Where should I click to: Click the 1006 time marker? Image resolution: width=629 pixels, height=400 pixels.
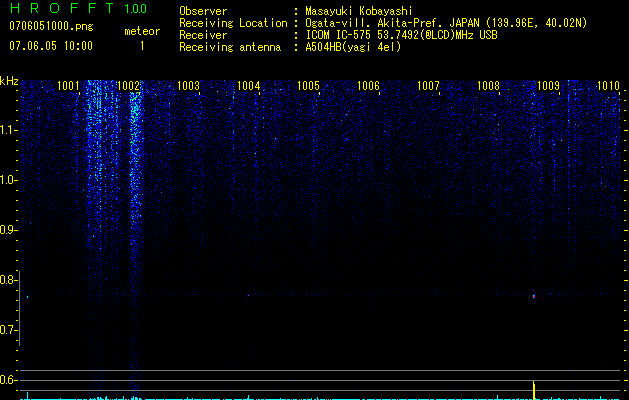[368, 85]
